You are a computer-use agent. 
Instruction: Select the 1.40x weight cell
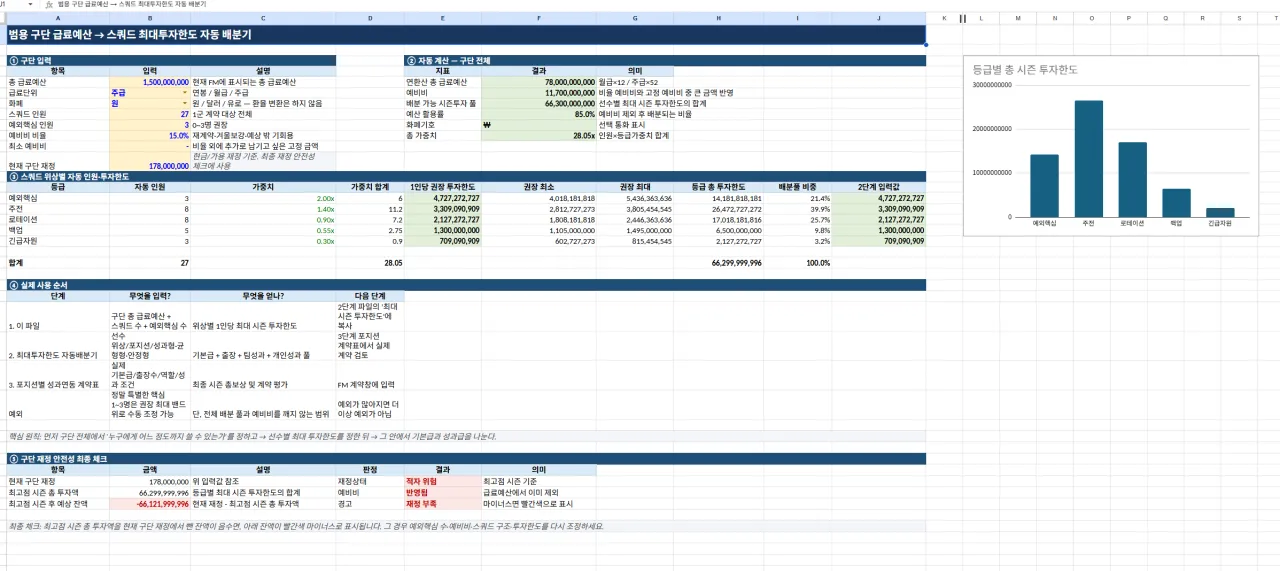point(263,209)
